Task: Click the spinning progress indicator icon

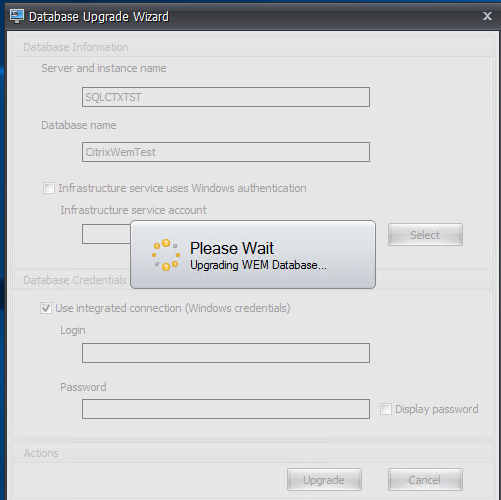Action: 166,255
